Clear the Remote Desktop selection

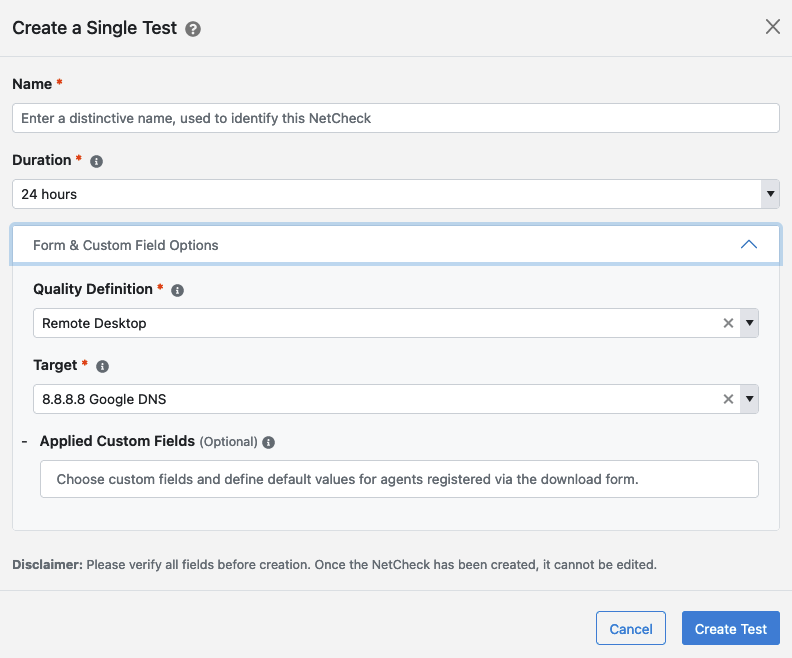(729, 323)
